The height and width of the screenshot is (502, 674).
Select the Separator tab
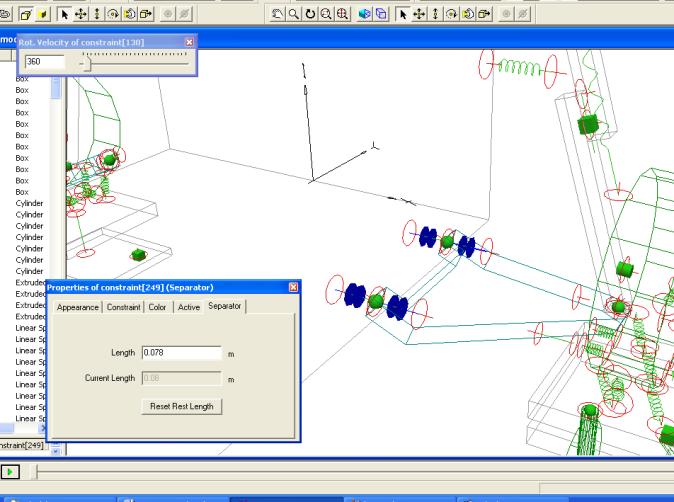[224, 306]
